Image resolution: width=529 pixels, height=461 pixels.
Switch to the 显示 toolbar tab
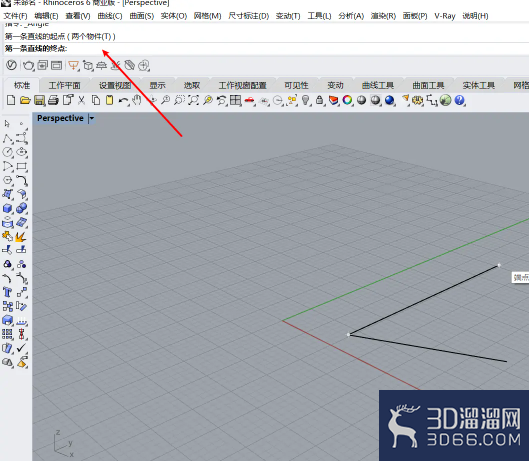(158, 85)
